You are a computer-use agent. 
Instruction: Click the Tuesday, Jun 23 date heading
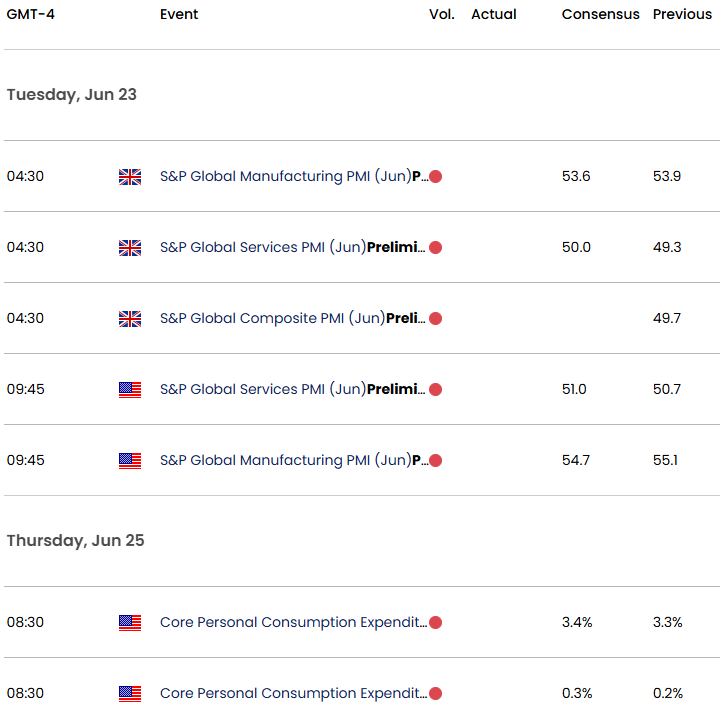(x=72, y=95)
